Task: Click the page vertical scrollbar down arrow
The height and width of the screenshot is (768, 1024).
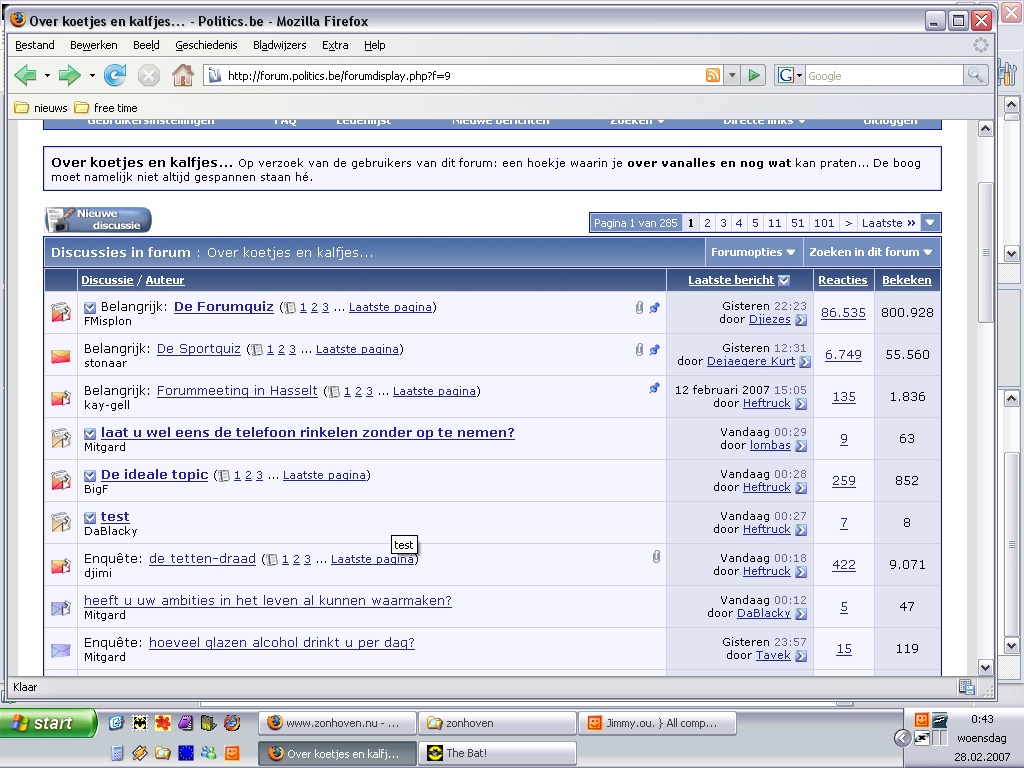Action: tap(985, 667)
